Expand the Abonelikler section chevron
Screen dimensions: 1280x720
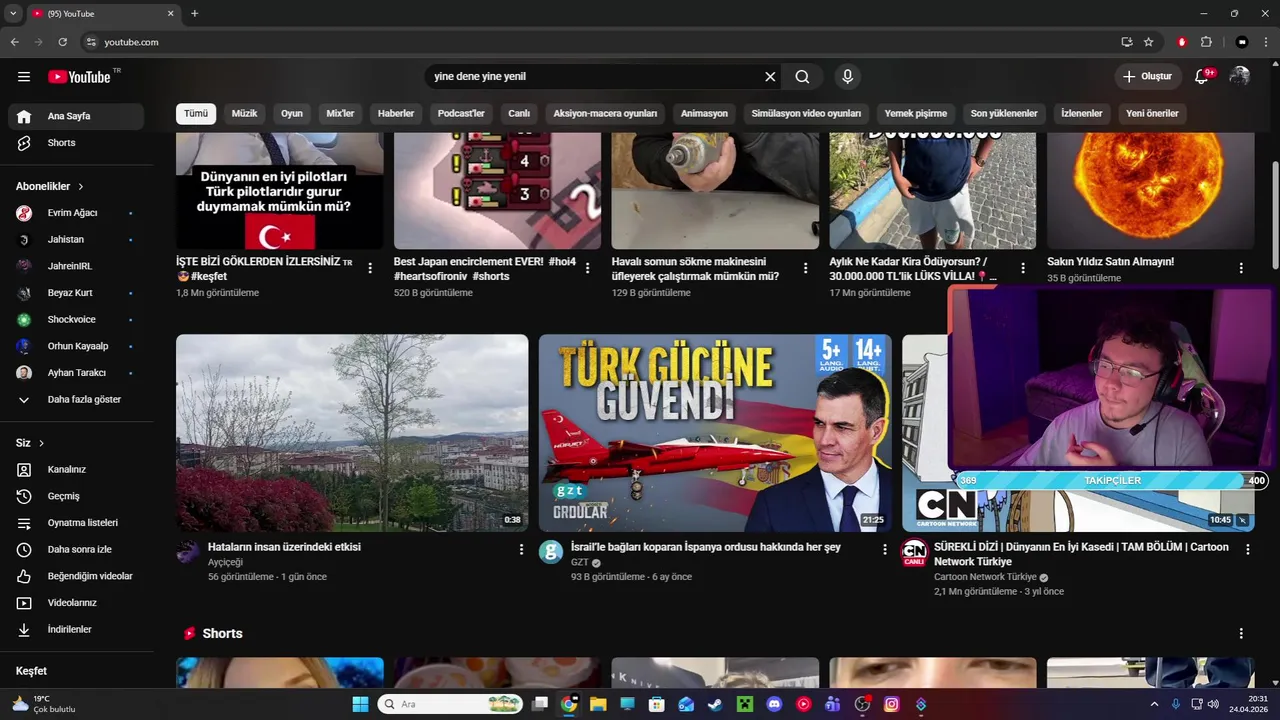(x=81, y=187)
